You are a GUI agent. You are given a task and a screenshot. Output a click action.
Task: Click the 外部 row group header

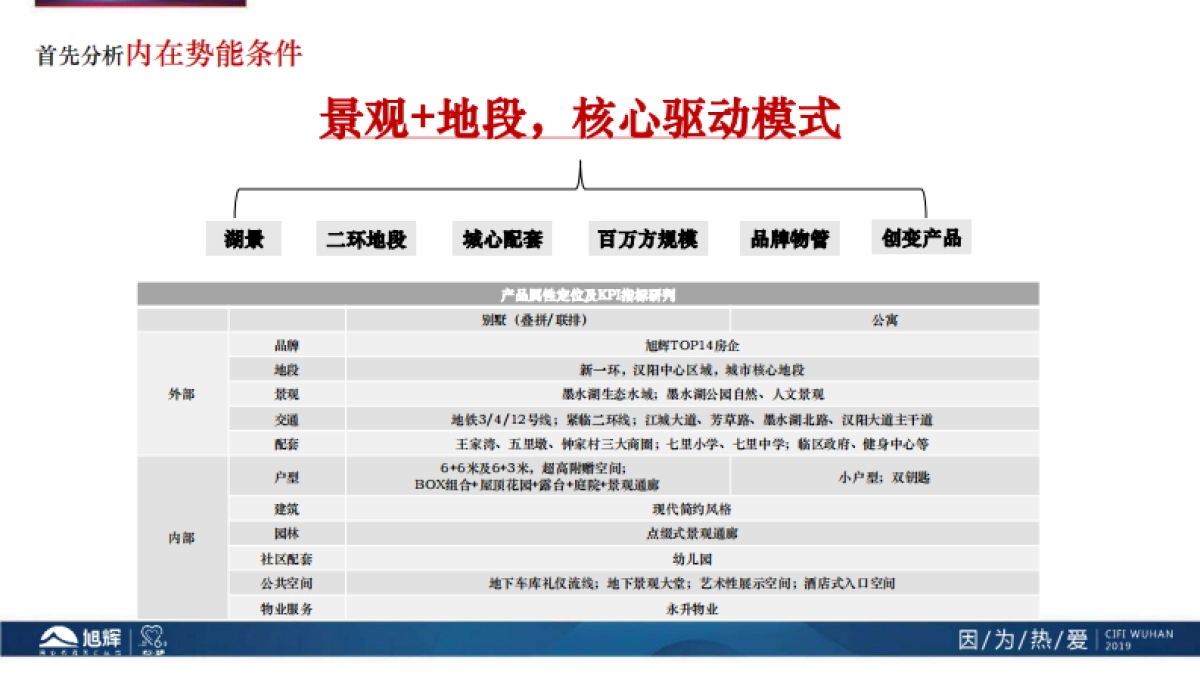[182, 395]
